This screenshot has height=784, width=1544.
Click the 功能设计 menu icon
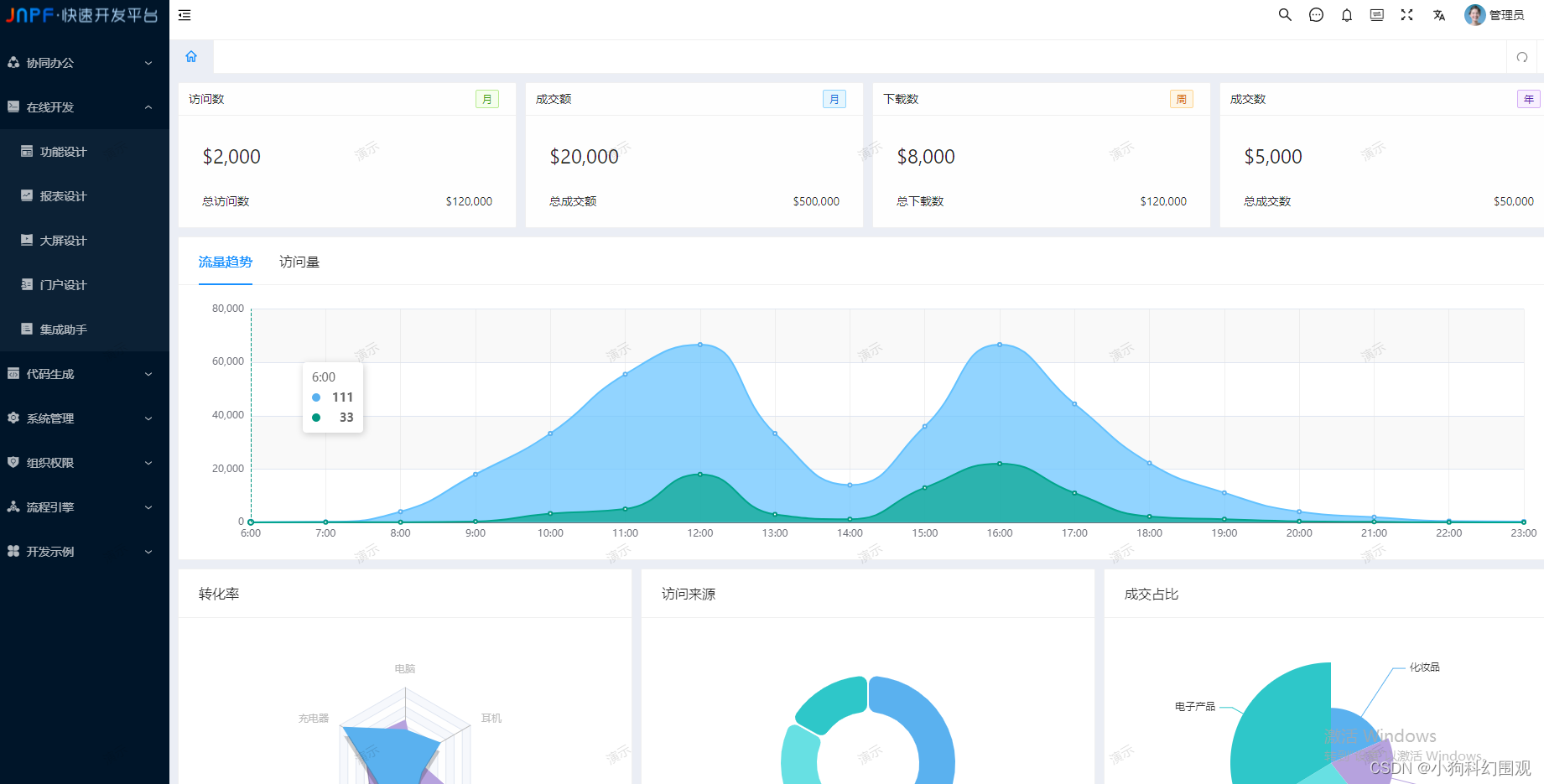(27, 152)
